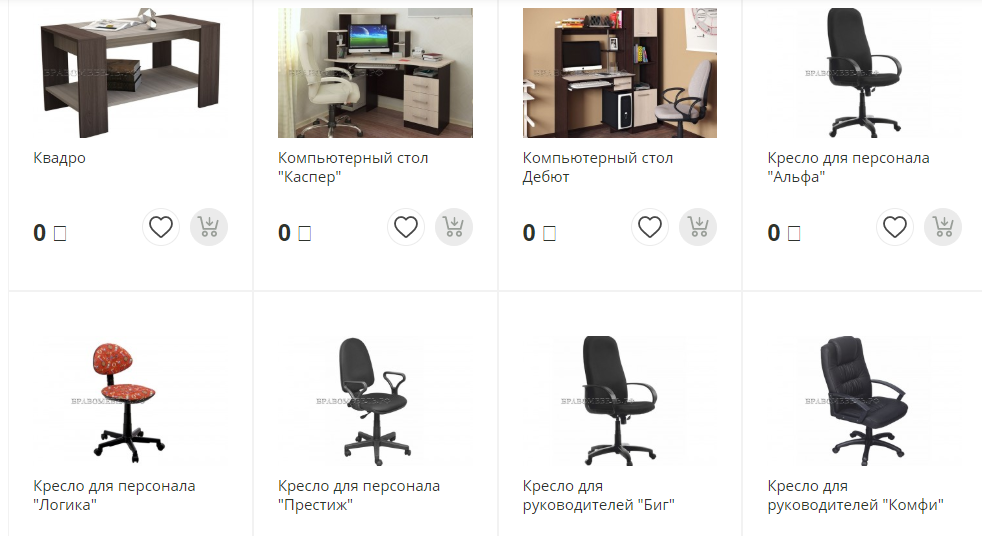Image resolution: width=982 pixels, height=536 pixels.
Task: Add Дебют computer desk to cart
Action: point(698,227)
